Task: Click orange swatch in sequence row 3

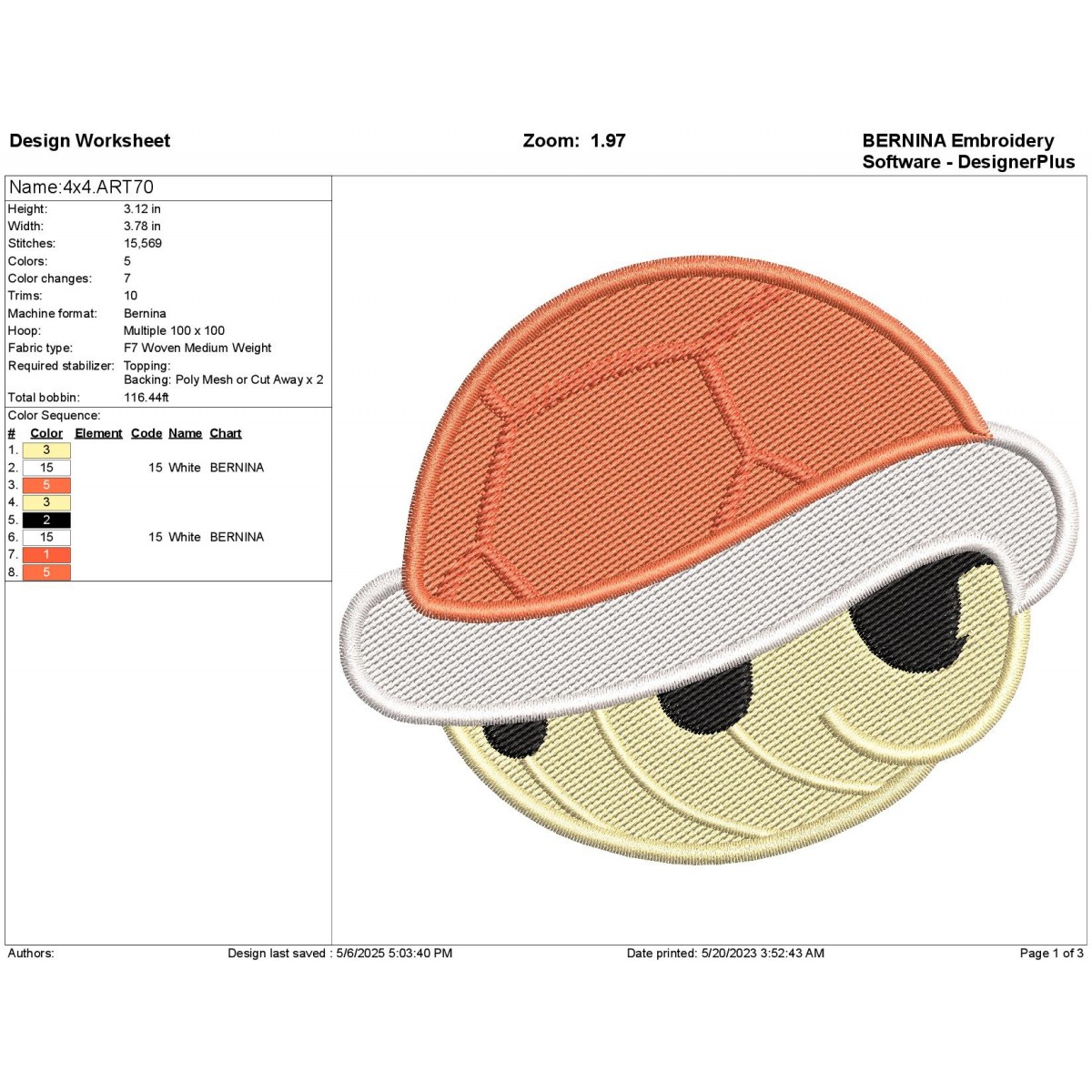Action: (46, 485)
